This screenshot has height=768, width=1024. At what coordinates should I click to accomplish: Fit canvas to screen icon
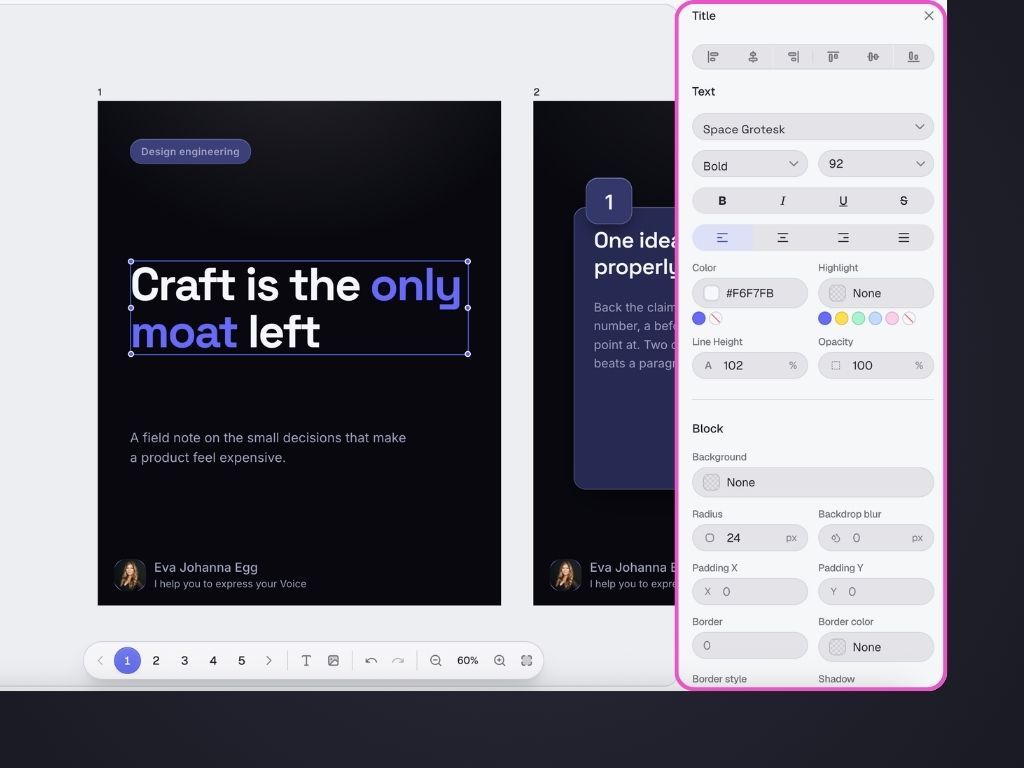tap(526, 660)
